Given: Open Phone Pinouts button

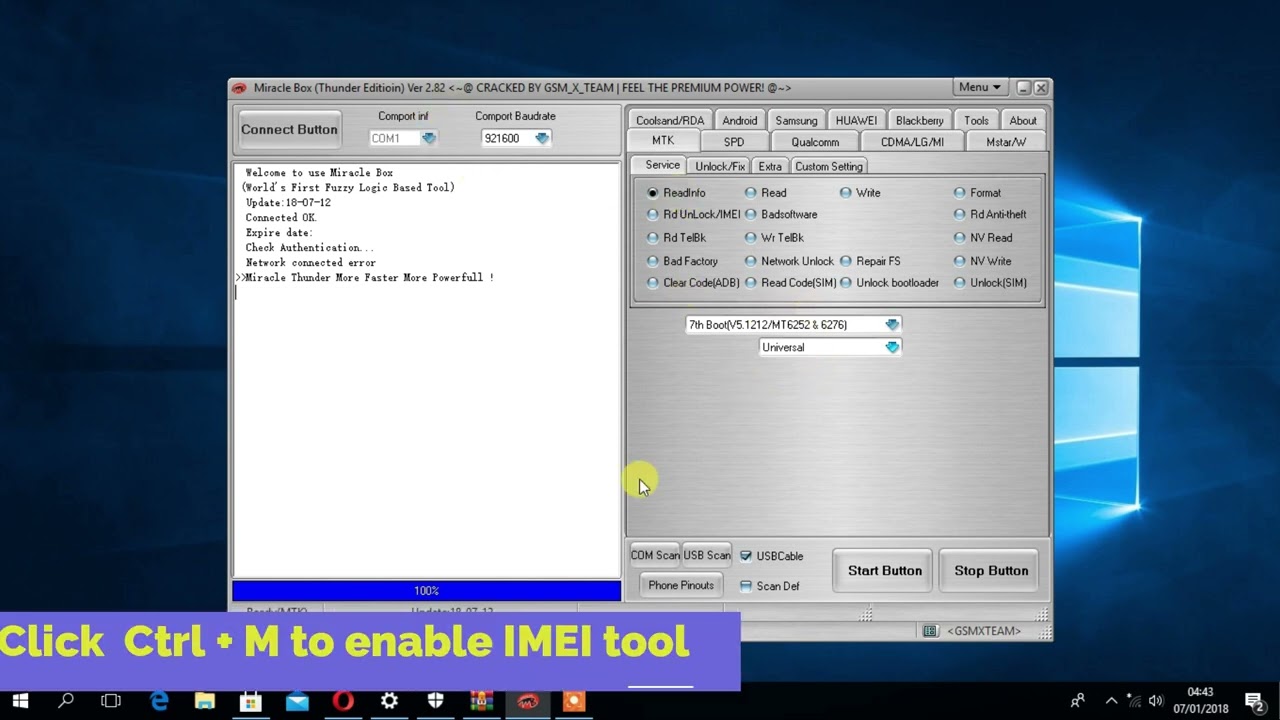Looking at the screenshot, I should coord(681,586).
